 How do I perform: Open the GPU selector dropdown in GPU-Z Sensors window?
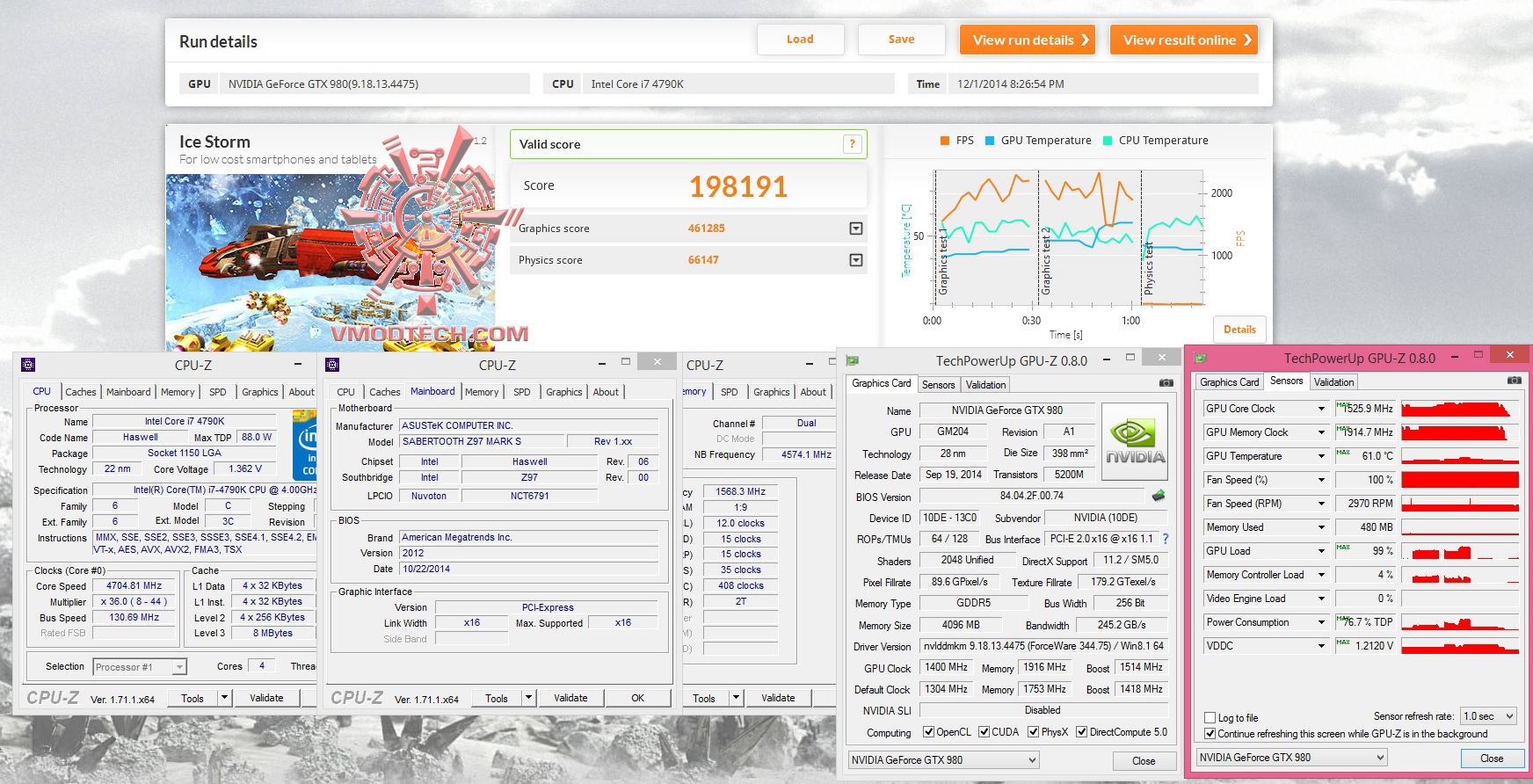(1291, 757)
